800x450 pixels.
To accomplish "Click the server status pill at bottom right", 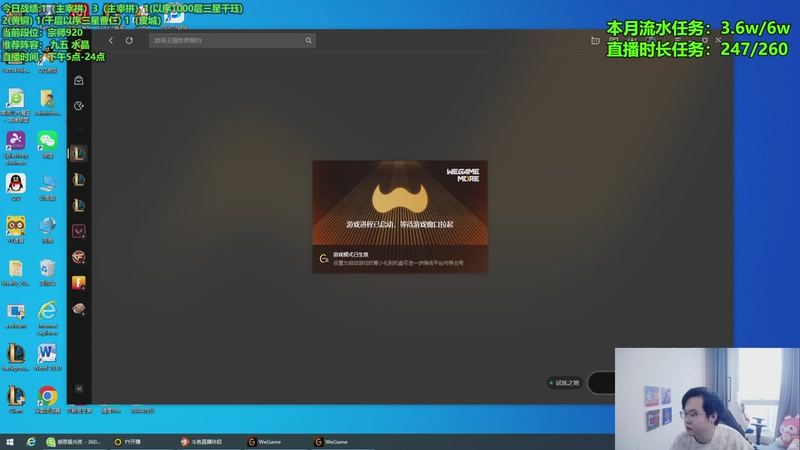I will pyautogui.click(x=564, y=383).
